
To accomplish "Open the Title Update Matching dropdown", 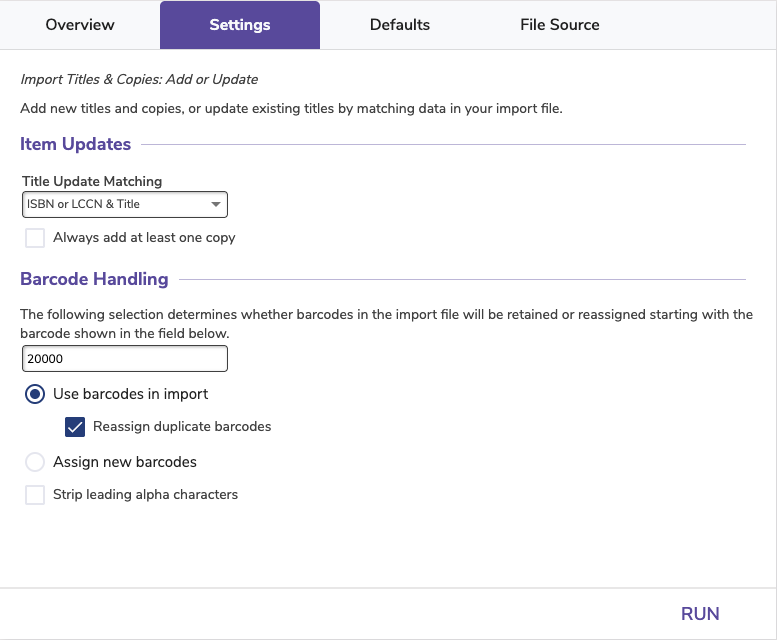I will [125, 205].
